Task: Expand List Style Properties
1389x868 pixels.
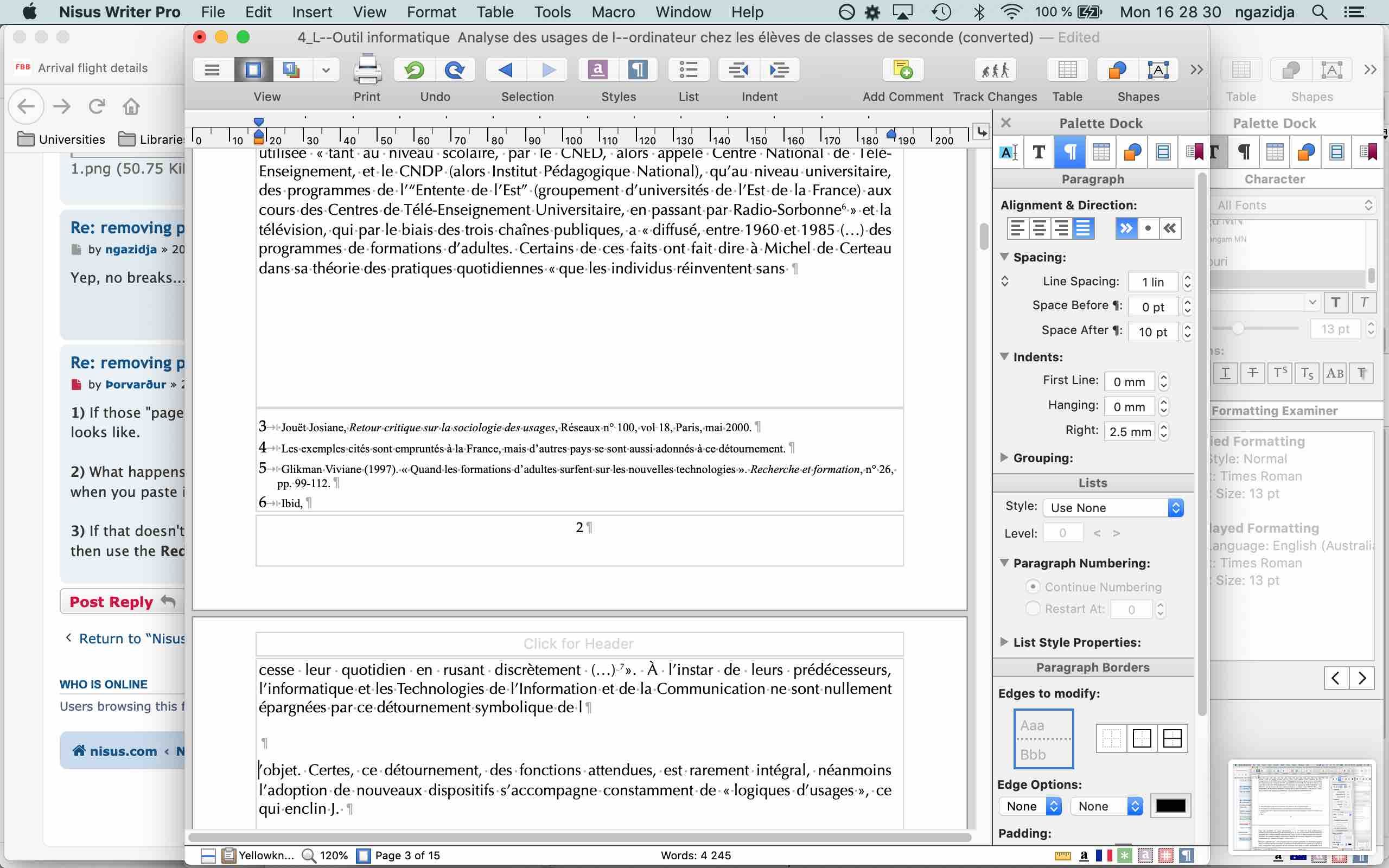Action: click(x=1004, y=642)
